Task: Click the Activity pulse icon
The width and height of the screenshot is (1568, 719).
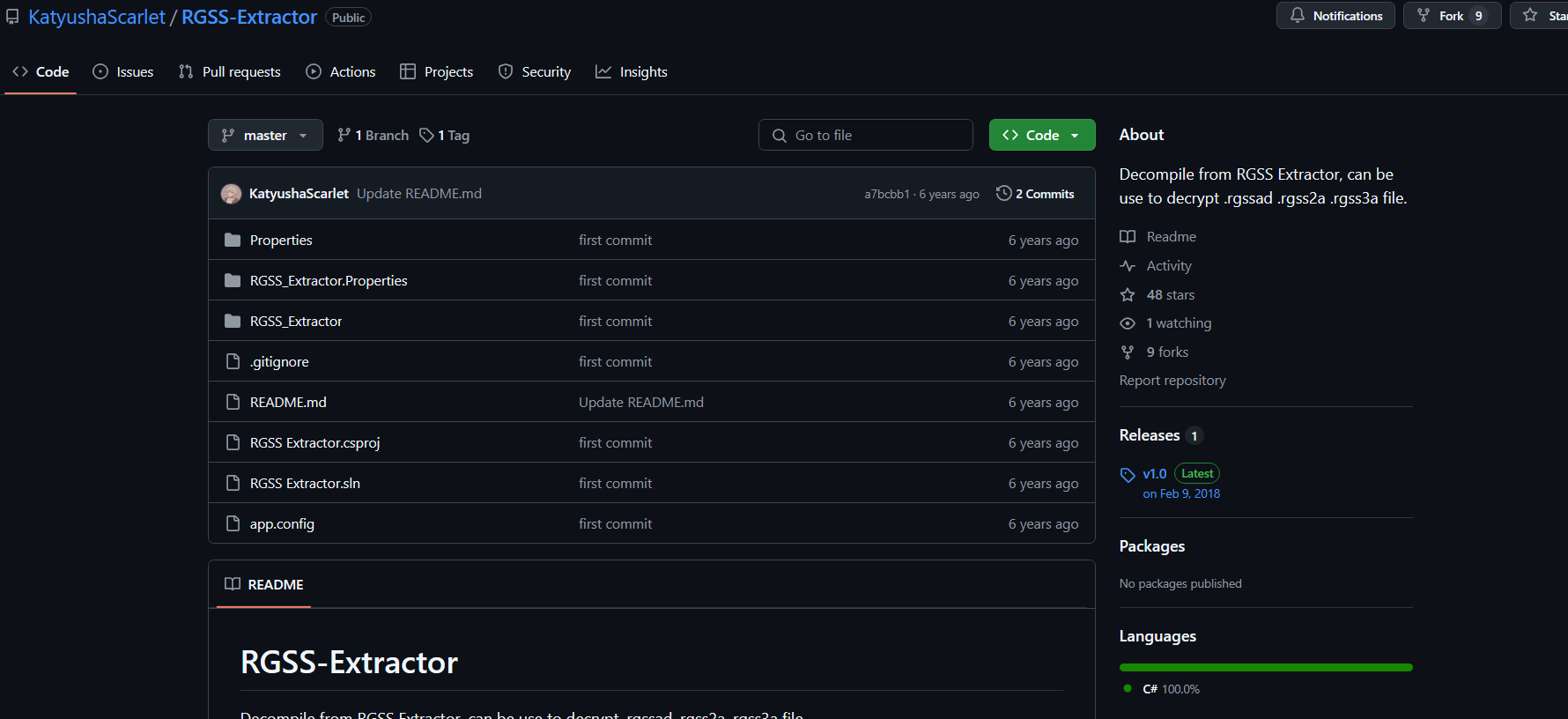Action: [1128, 266]
